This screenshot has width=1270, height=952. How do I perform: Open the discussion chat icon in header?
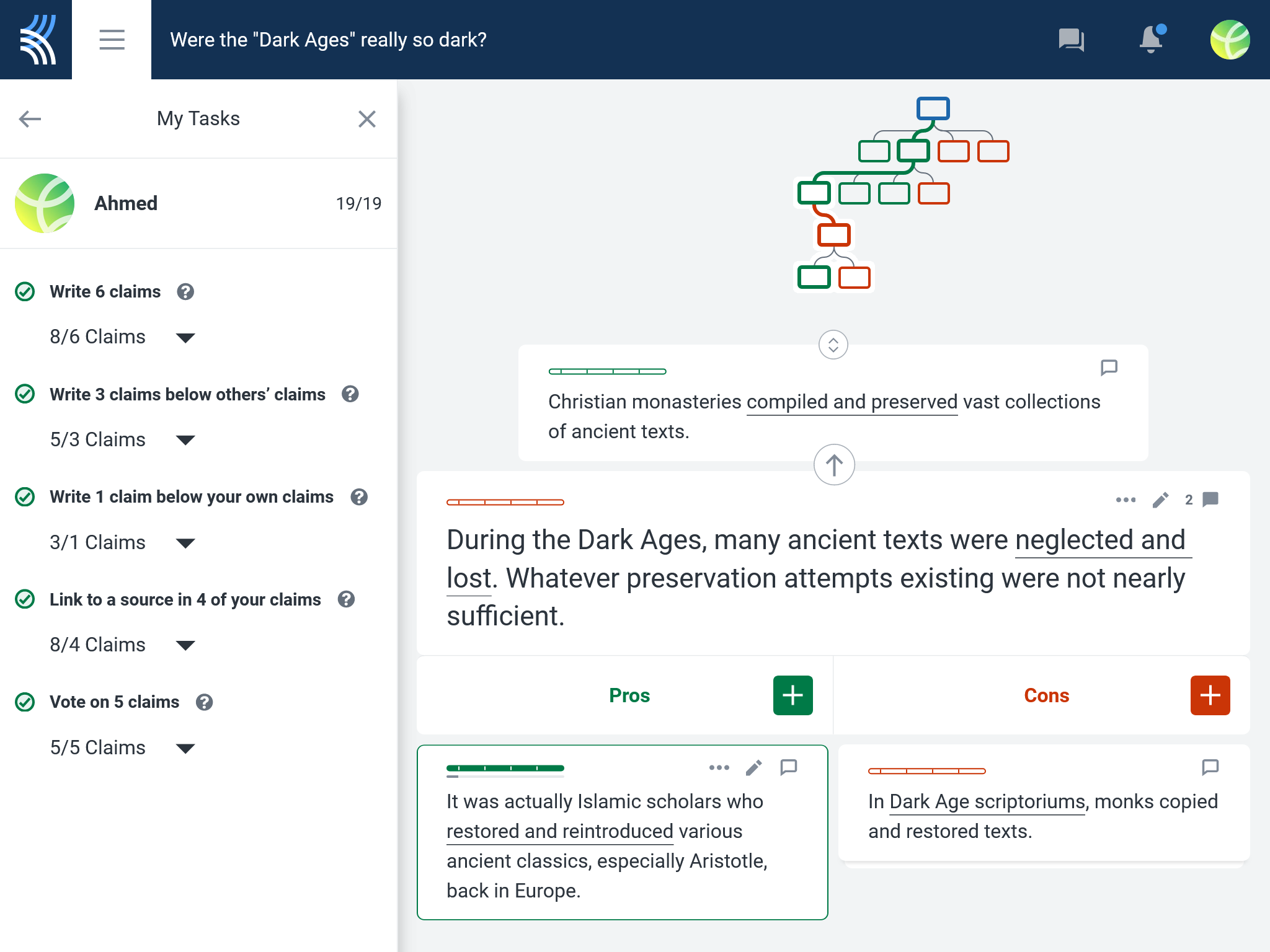[x=1071, y=40]
